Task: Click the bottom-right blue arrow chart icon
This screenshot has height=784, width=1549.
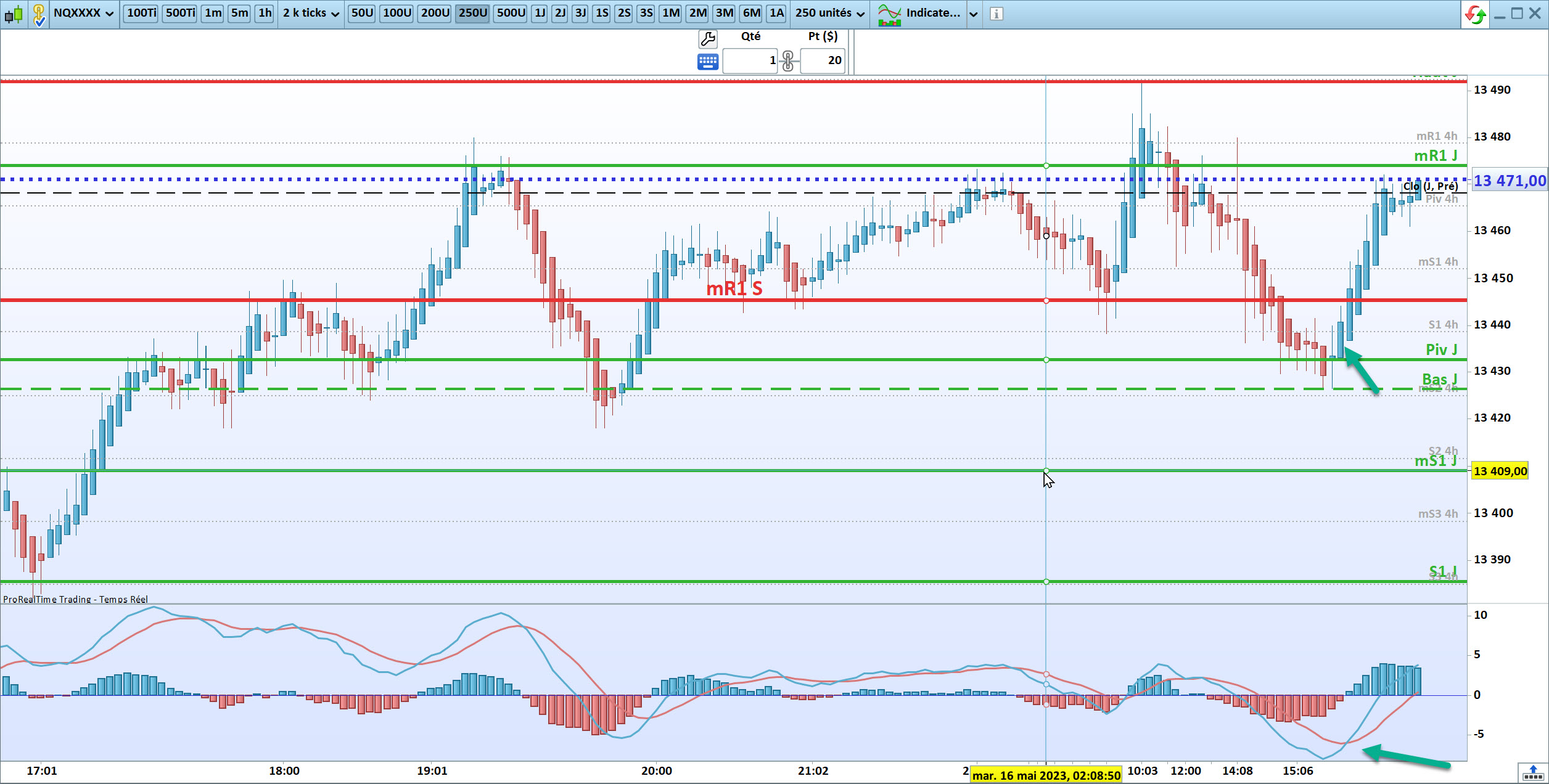Action: [1533, 772]
